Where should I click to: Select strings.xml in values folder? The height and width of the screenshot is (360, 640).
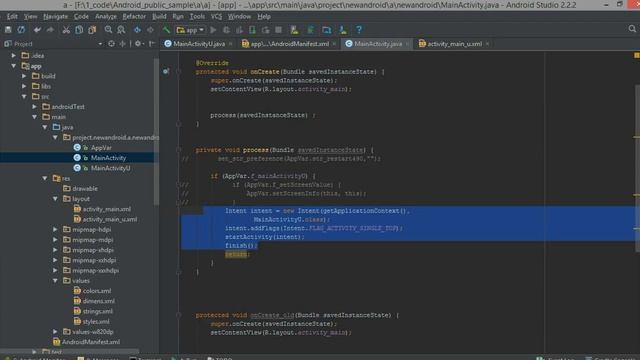[x=97, y=311]
